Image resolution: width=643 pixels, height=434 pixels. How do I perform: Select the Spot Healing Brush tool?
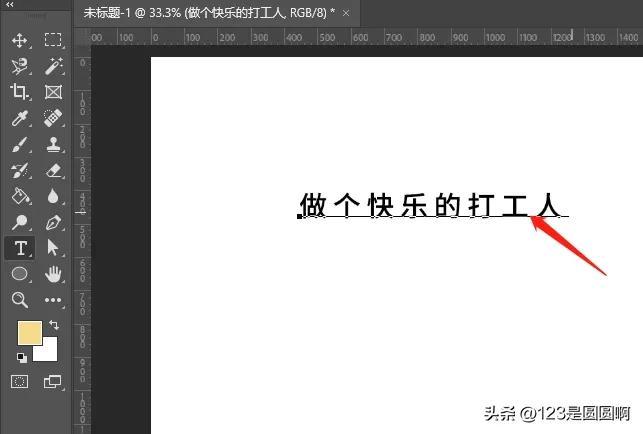(x=53, y=118)
